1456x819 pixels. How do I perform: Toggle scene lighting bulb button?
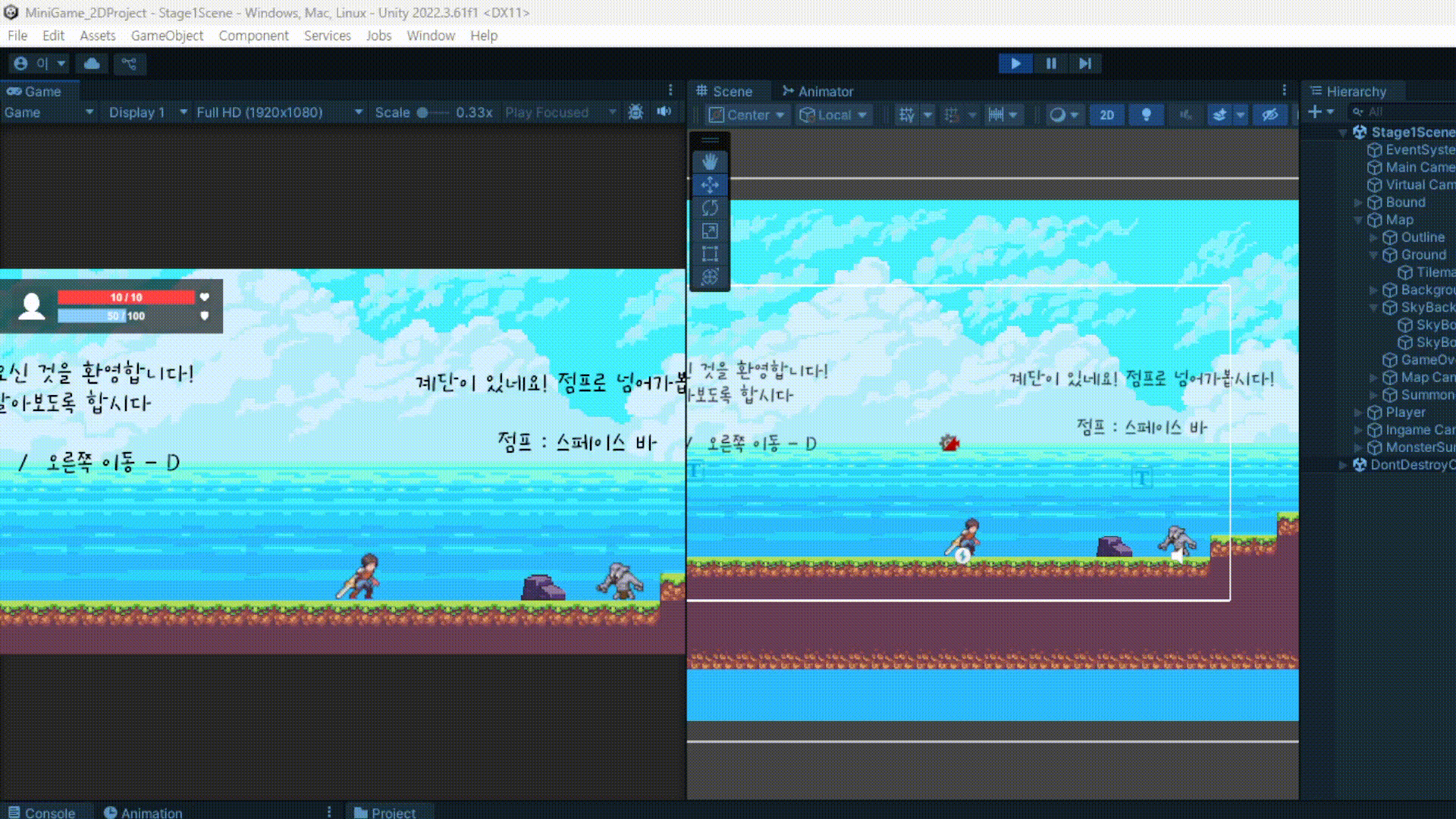point(1146,115)
